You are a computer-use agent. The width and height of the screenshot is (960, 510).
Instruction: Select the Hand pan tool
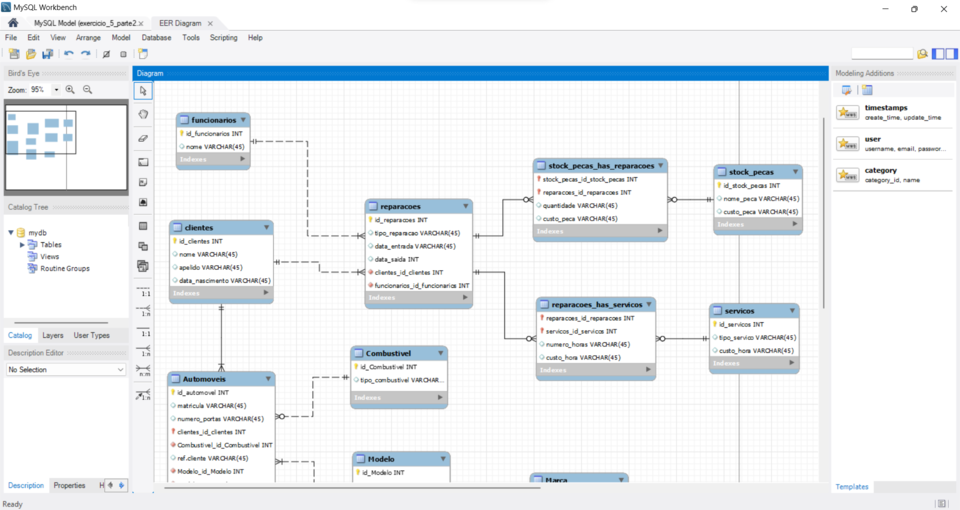click(144, 114)
